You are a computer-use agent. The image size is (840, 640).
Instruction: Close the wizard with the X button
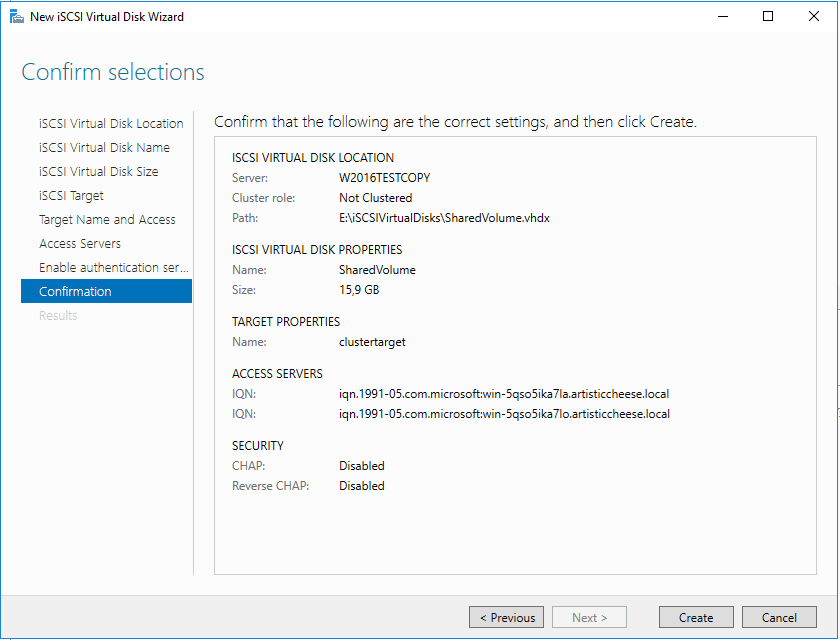pos(813,16)
